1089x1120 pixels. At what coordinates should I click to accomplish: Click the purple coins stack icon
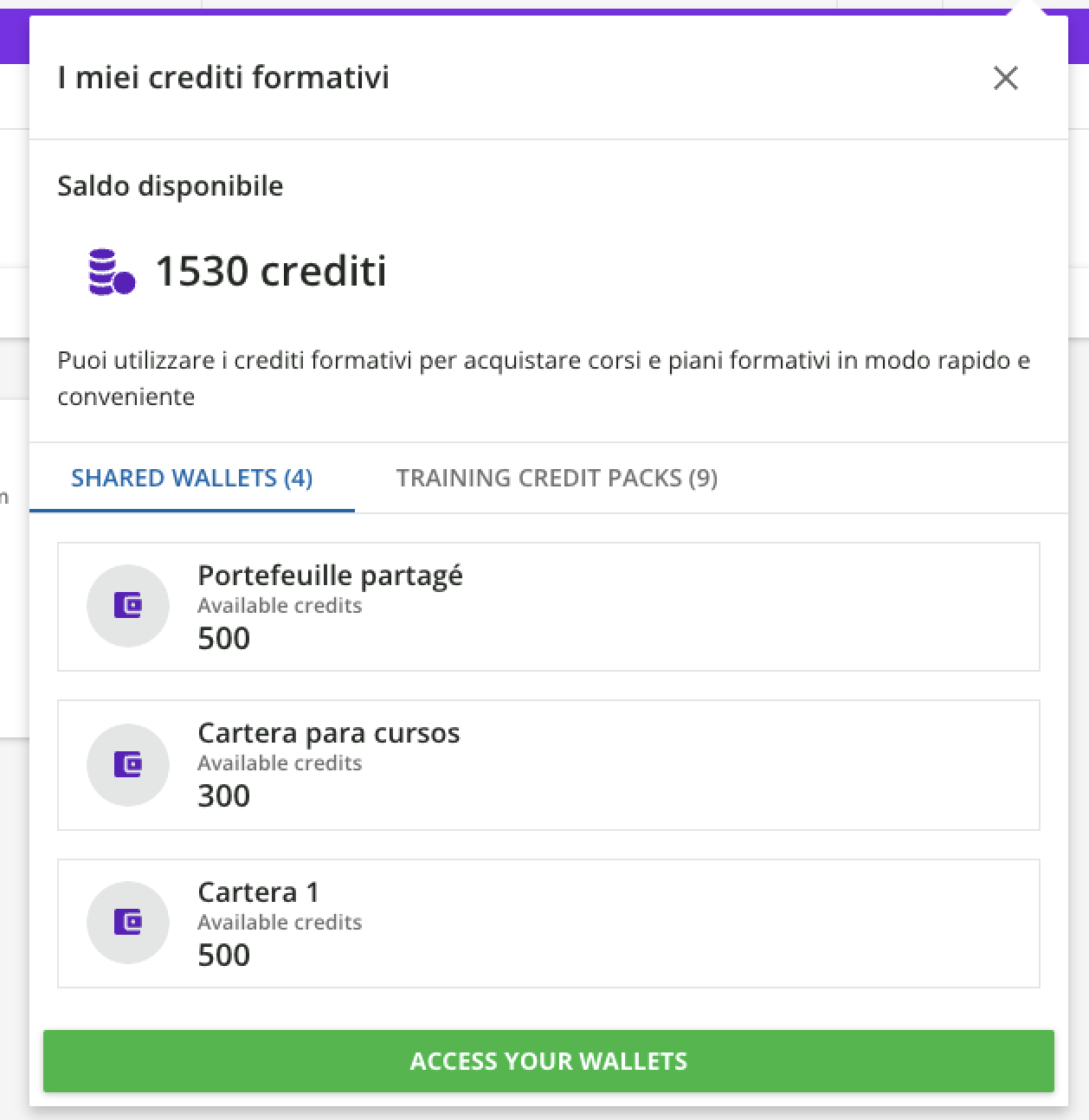(112, 272)
